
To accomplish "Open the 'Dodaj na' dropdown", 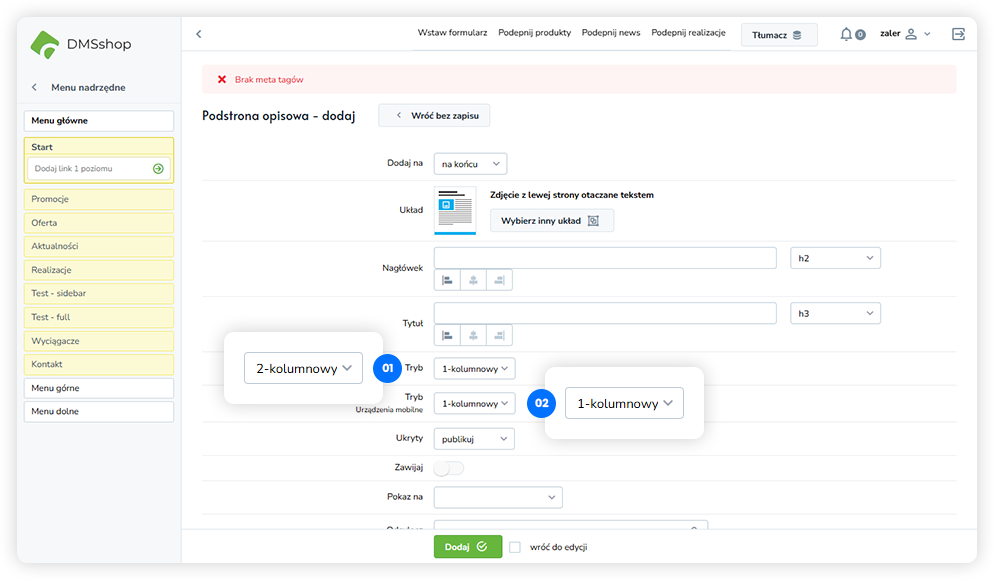I will pyautogui.click(x=471, y=163).
